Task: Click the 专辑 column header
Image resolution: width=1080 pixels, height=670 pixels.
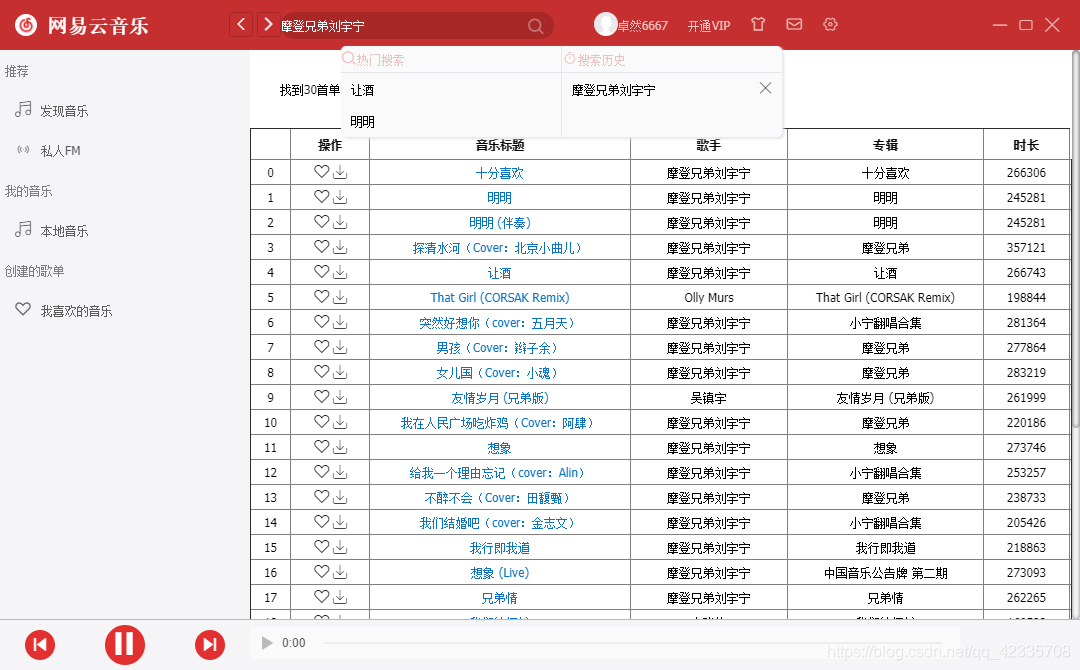Action: tap(885, 145)
